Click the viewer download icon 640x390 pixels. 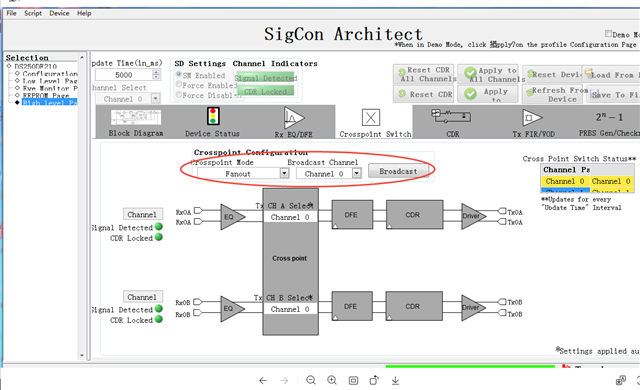coord(395,380)
